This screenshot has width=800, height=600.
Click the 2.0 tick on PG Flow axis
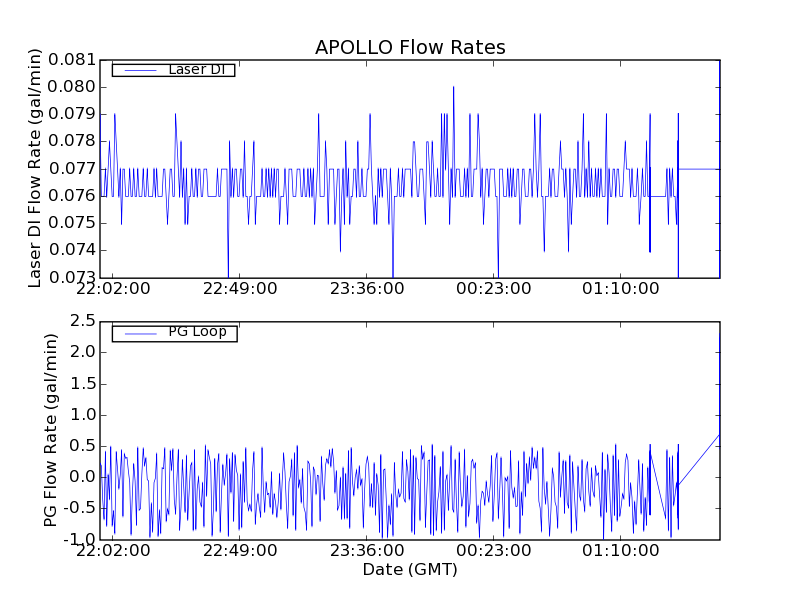83,352
